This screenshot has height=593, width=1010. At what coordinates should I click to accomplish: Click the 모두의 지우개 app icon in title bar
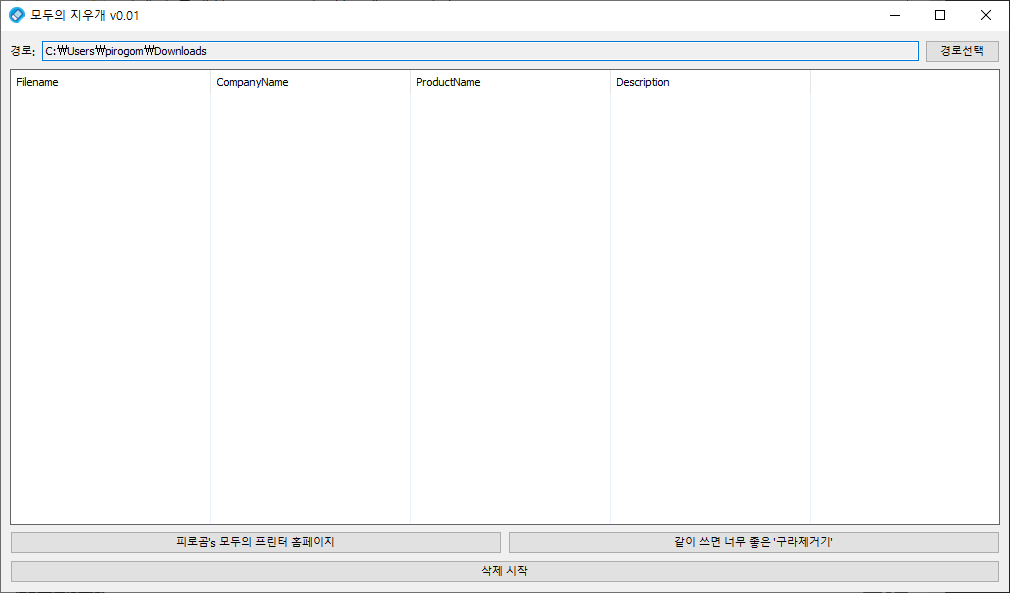(x=17, y=15)
